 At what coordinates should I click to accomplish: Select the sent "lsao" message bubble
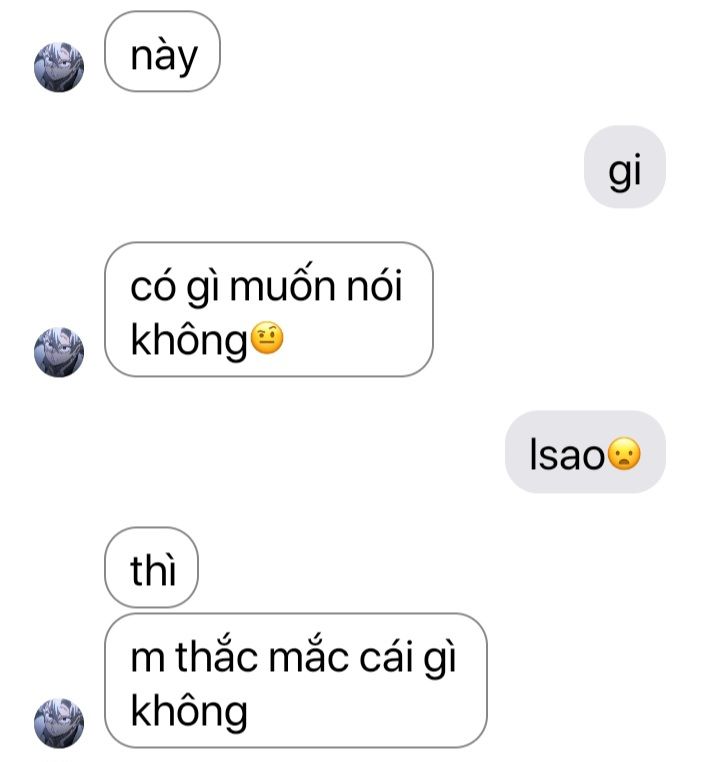click(x=585, y=452)
